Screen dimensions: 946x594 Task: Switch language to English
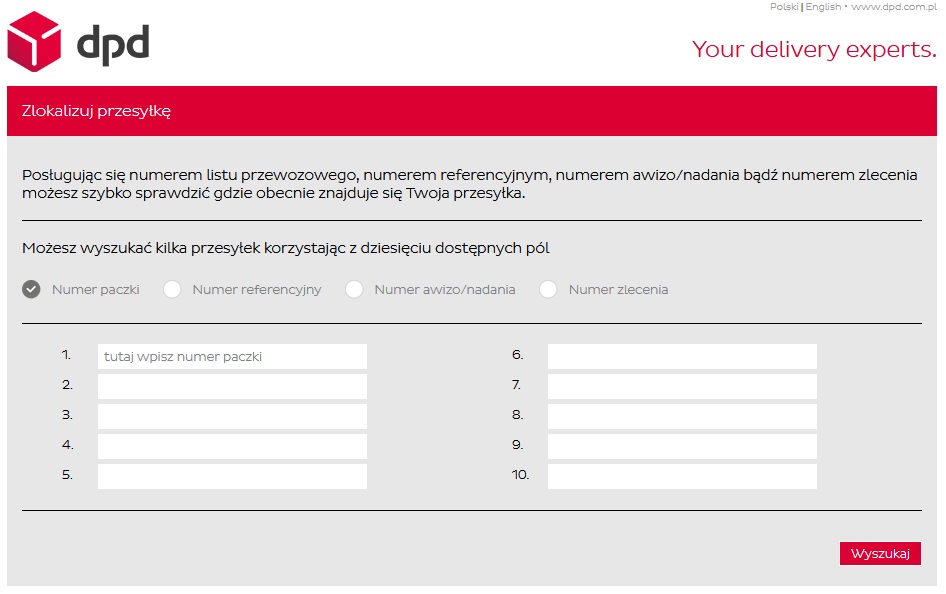tap(822, 7)
